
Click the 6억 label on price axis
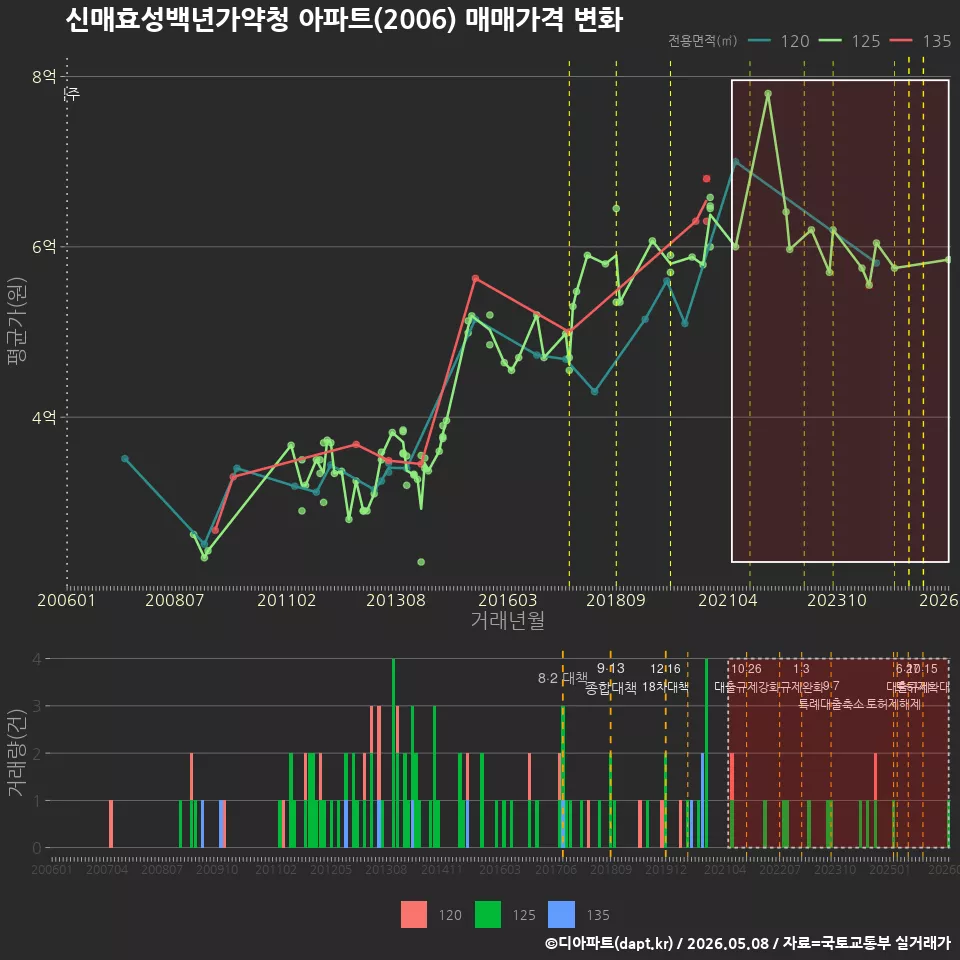pos(44,247)
